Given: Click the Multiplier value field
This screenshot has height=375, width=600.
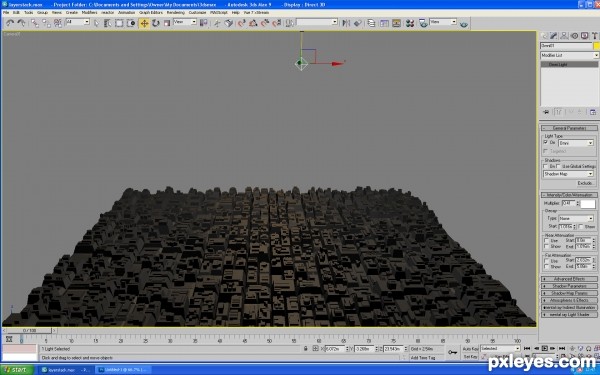Looking at the screenshot, I should pyautogui.click(x=568, y=204).
